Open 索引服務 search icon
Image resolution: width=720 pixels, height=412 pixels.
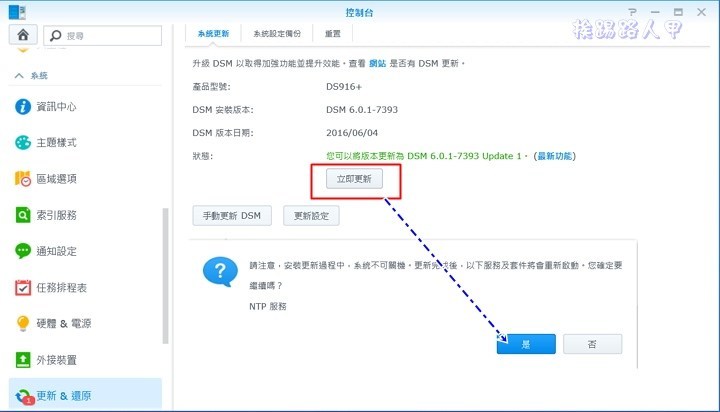tap(22, 215)
